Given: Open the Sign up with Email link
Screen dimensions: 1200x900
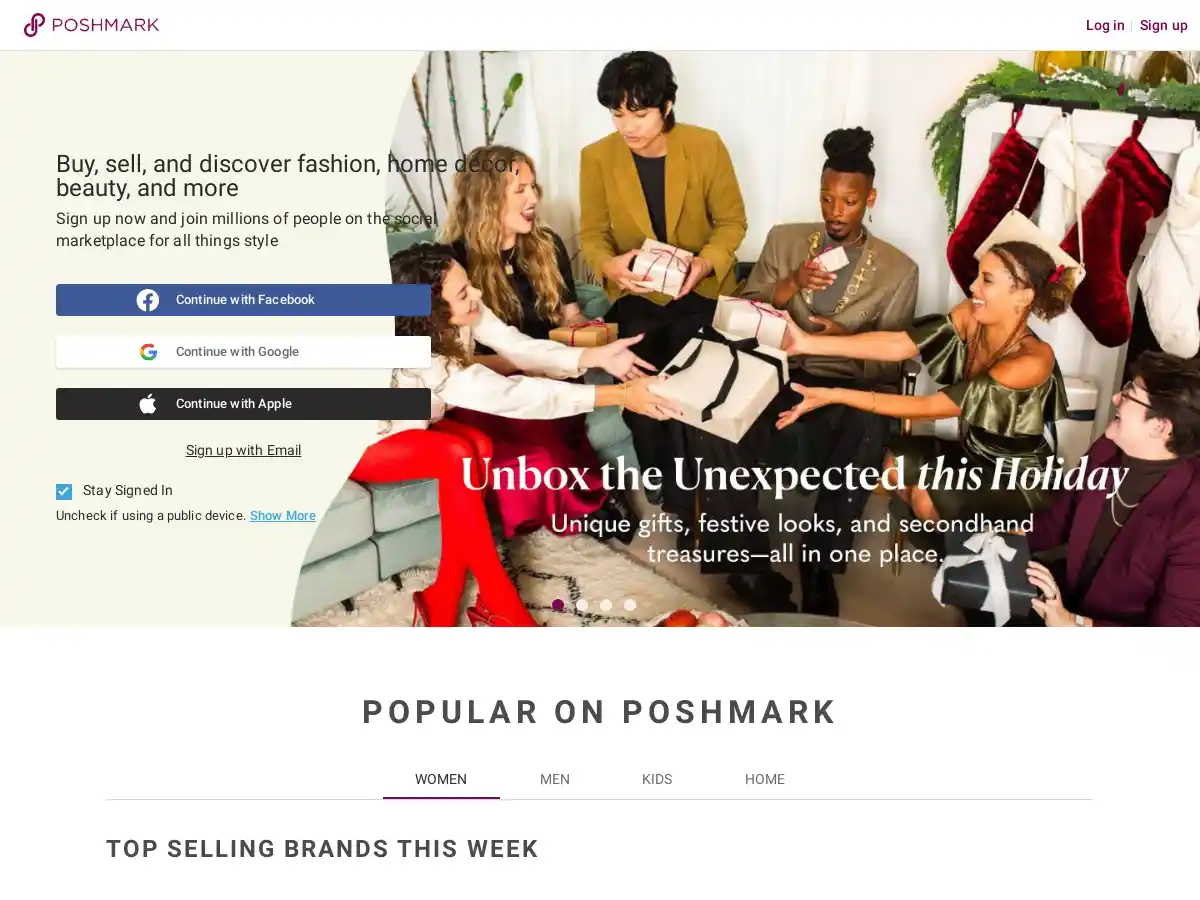Looking at the screenshot, I should (243, 450).
